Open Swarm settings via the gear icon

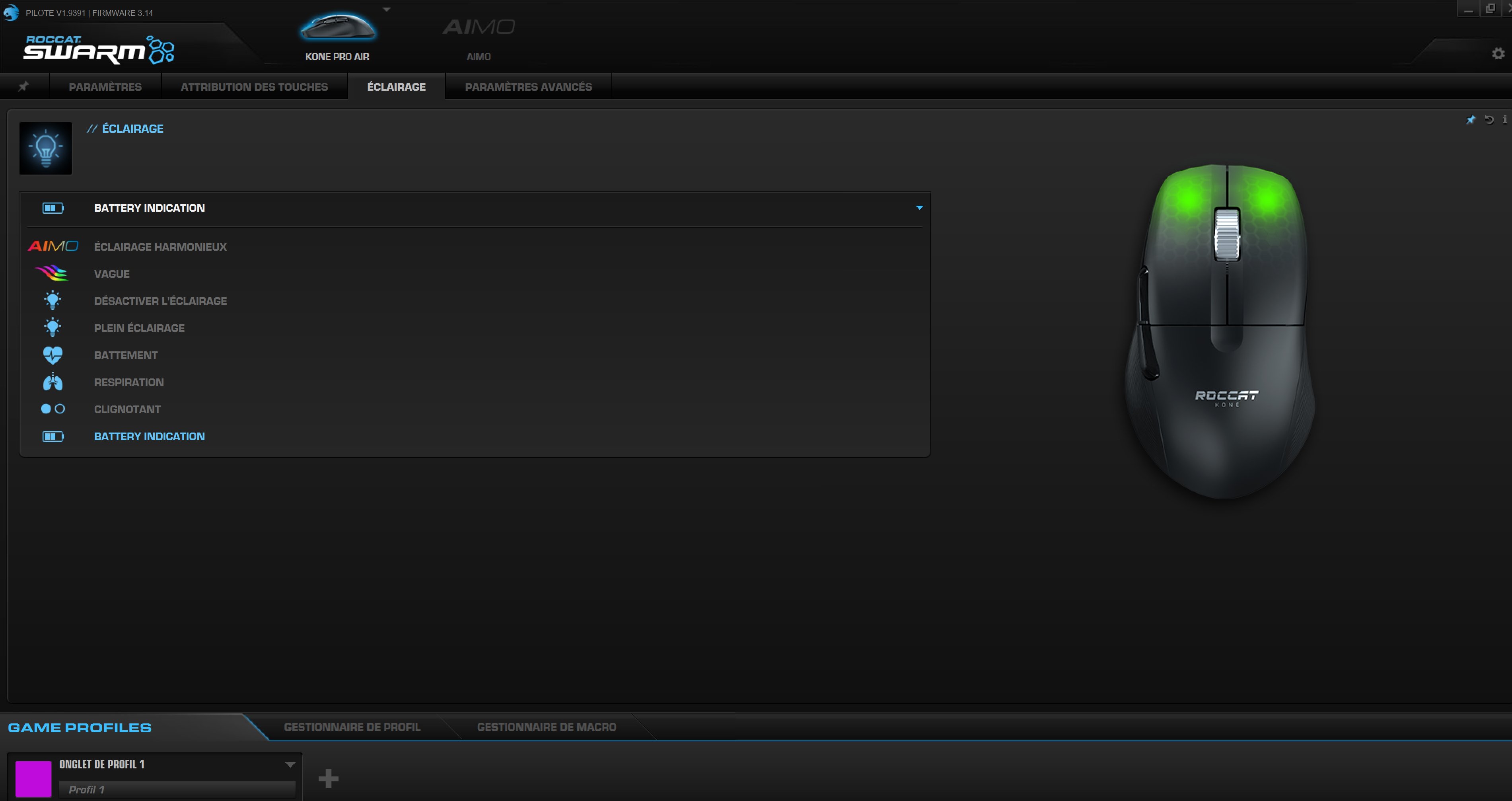1499,53
